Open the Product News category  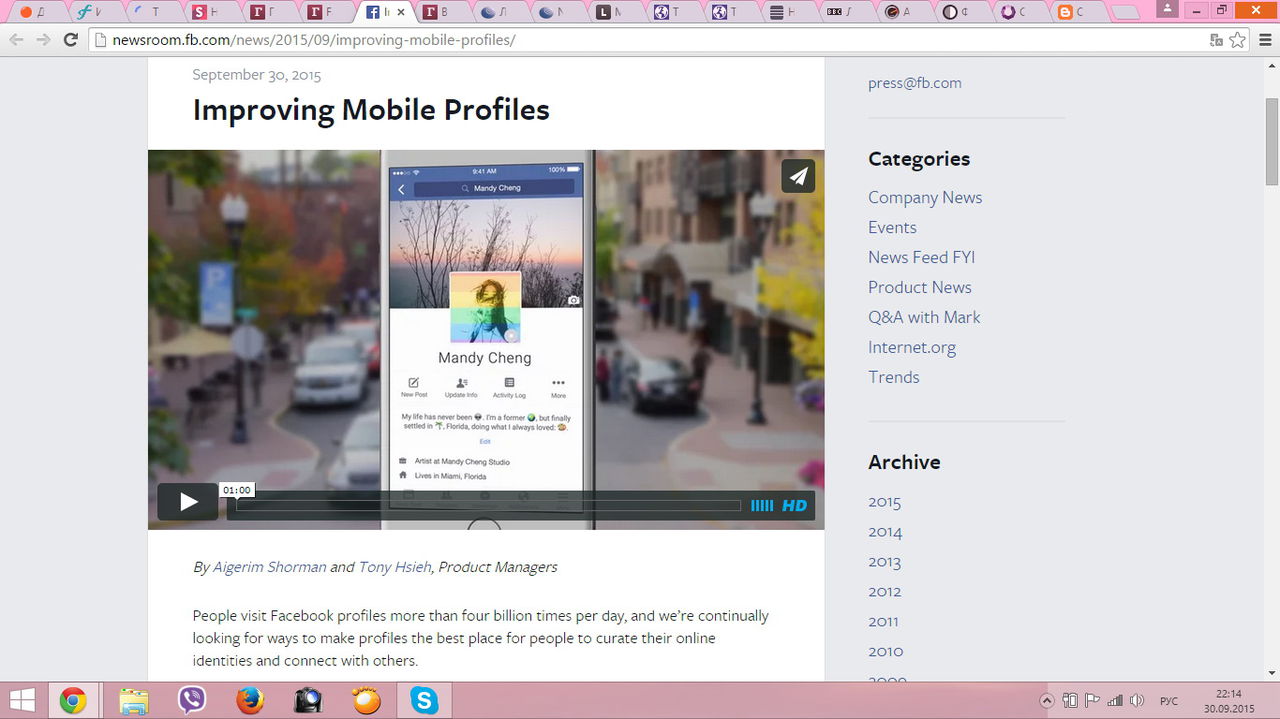[920, 287]
